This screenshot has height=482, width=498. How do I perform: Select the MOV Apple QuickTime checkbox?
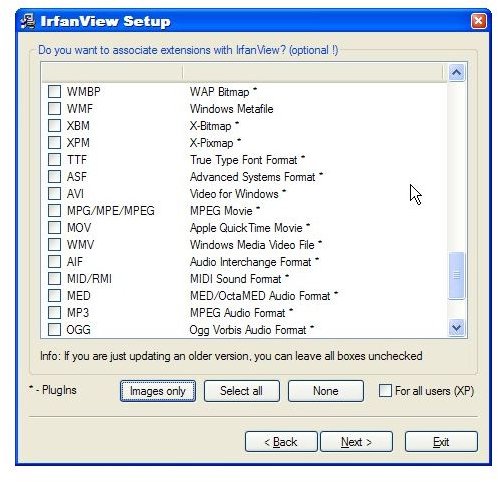tap(54, 227)
